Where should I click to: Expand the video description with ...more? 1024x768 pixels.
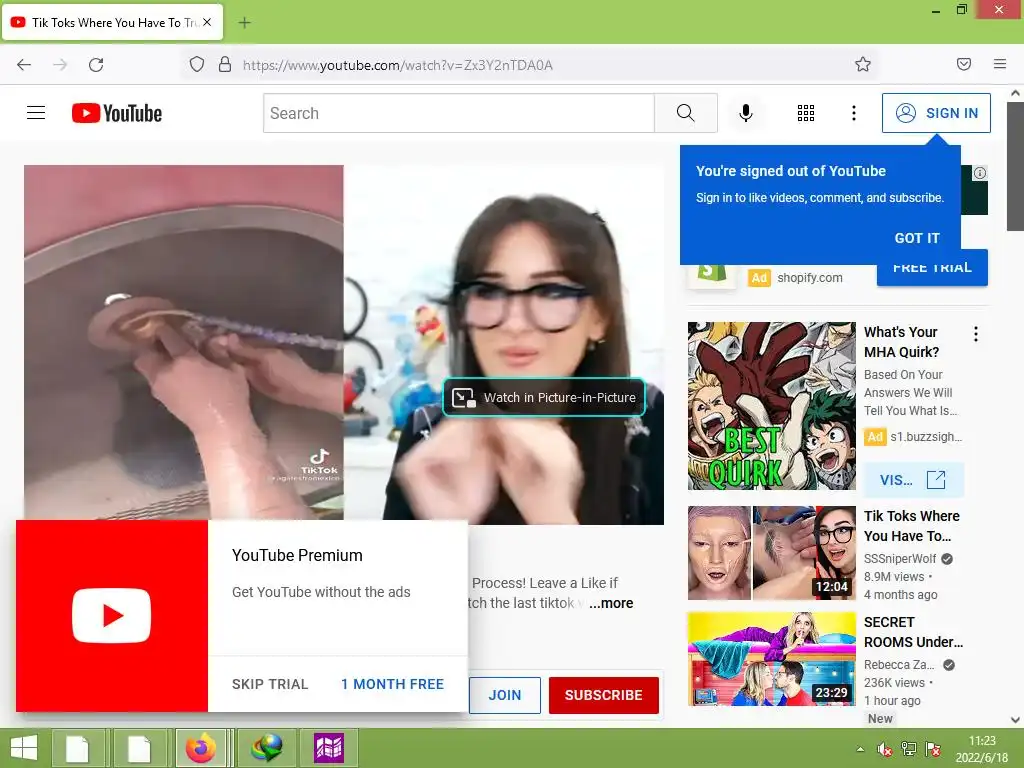[x=611, y=603]
